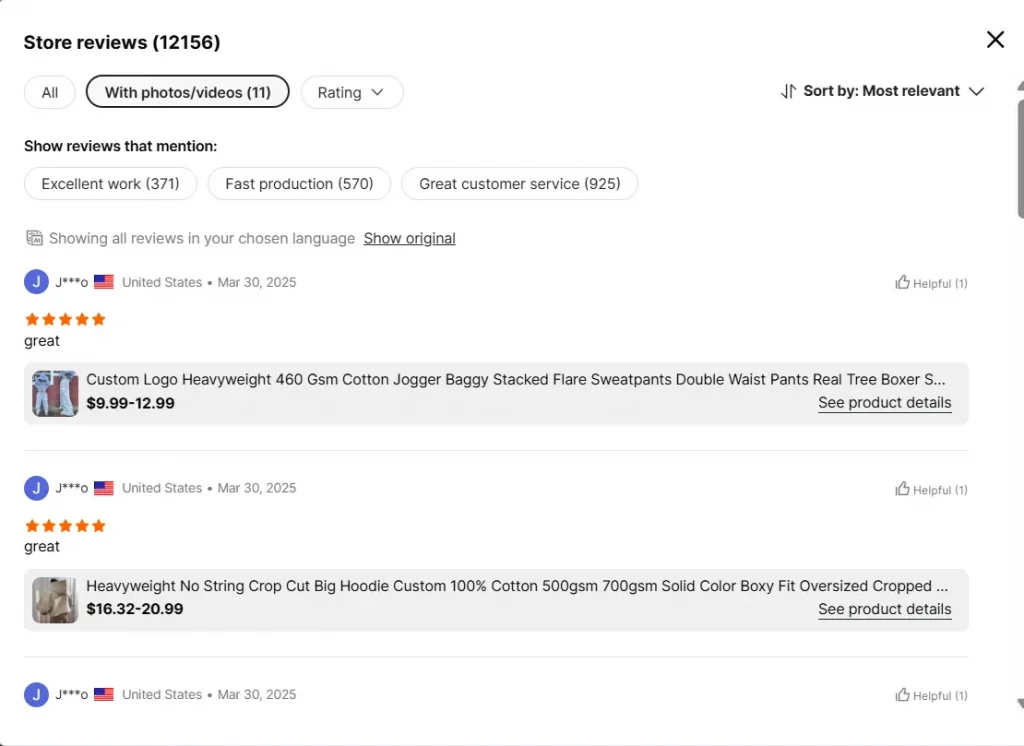Image resolution: width=1024 pixels, height=746 pixels.
Task: Mark the hoodie review as Helpful
Action: (931, 489)
